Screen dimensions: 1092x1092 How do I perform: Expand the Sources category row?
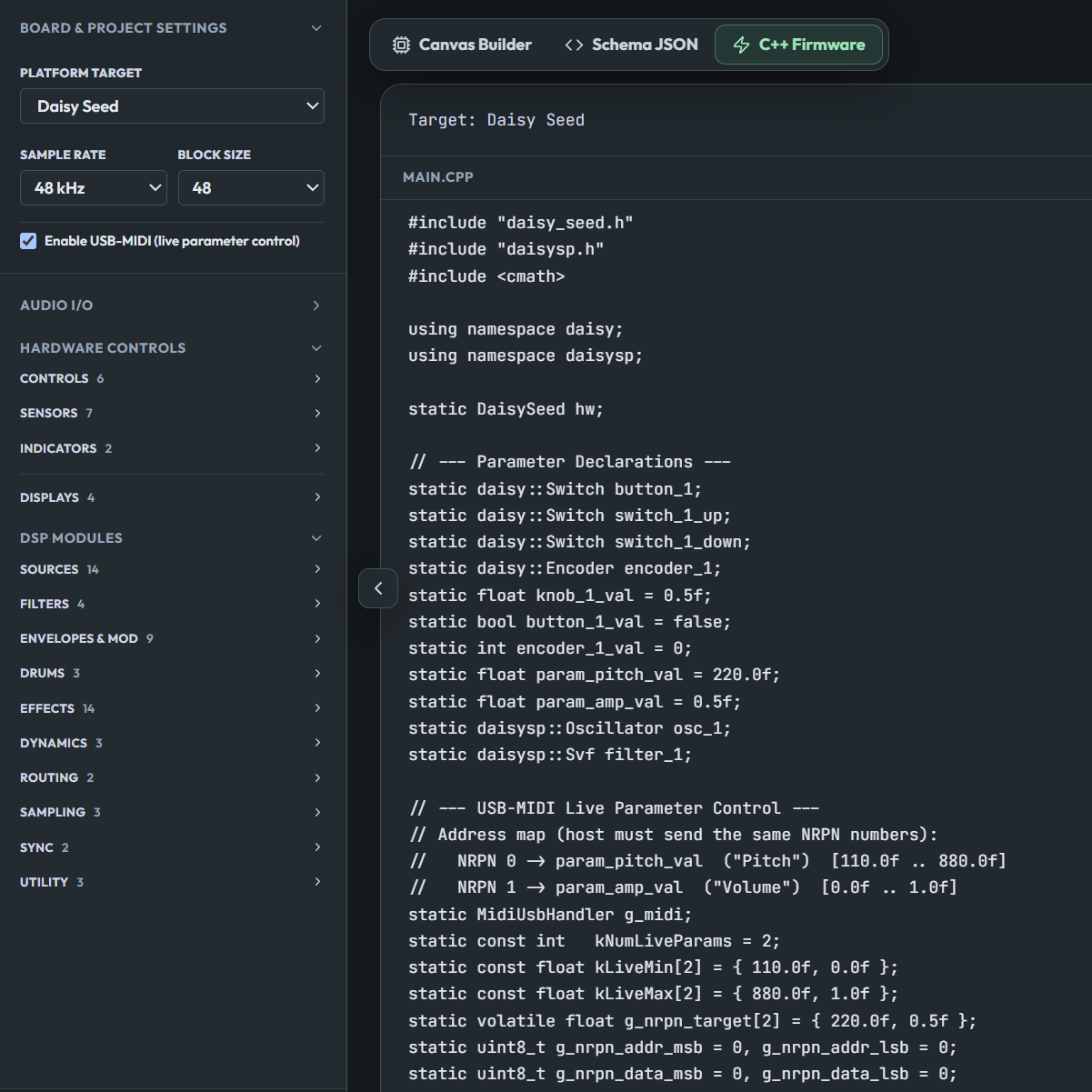172,569
